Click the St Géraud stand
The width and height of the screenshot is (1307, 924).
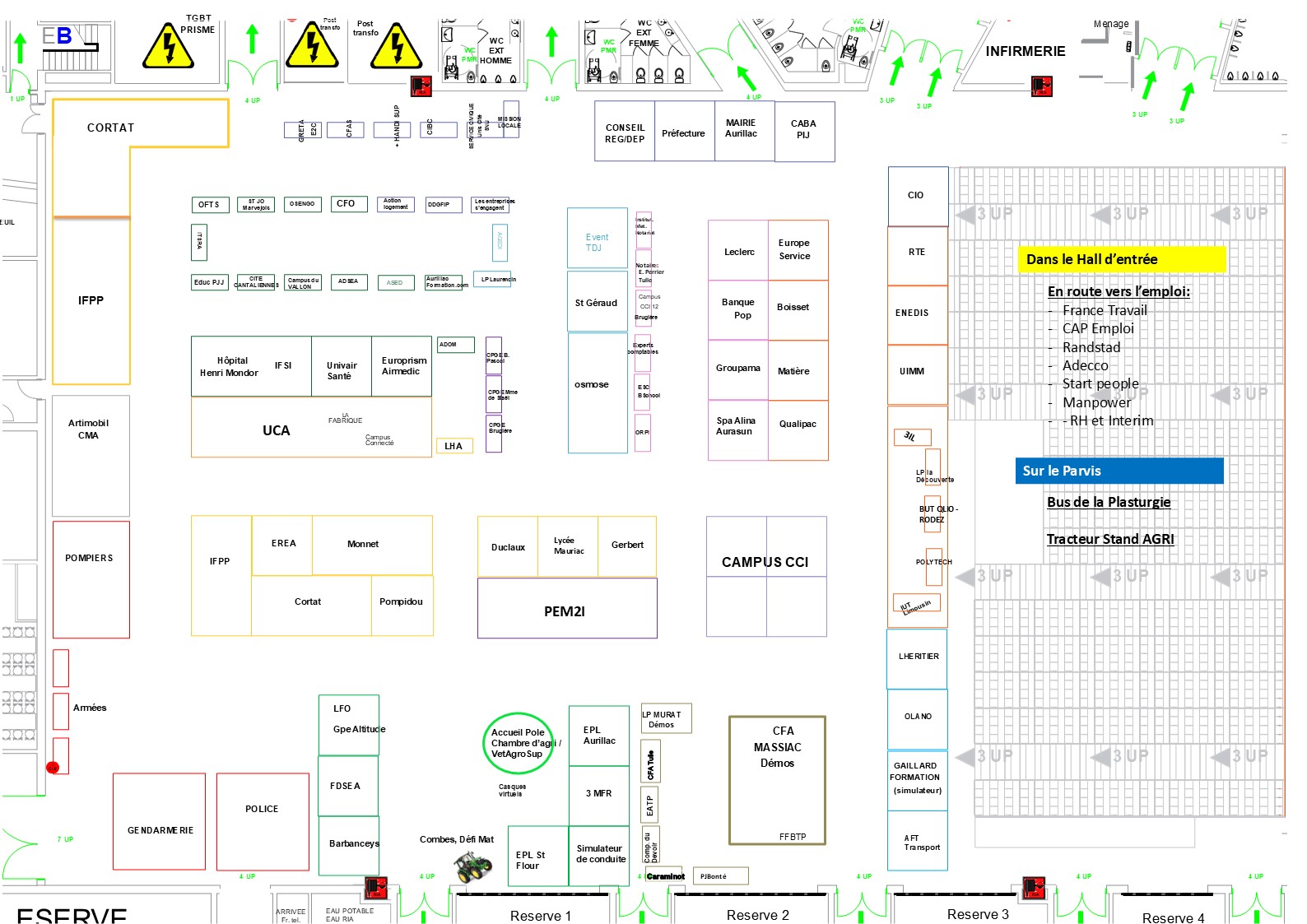(x=598, y=301)
